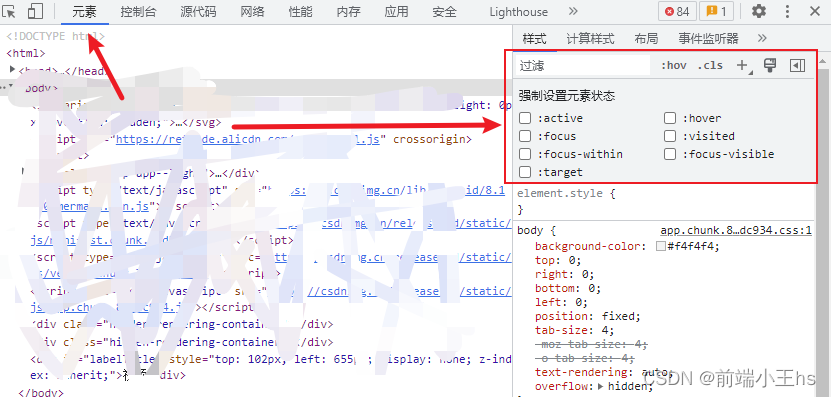Toggle the rendering emulation paintbrush icon

770,65
